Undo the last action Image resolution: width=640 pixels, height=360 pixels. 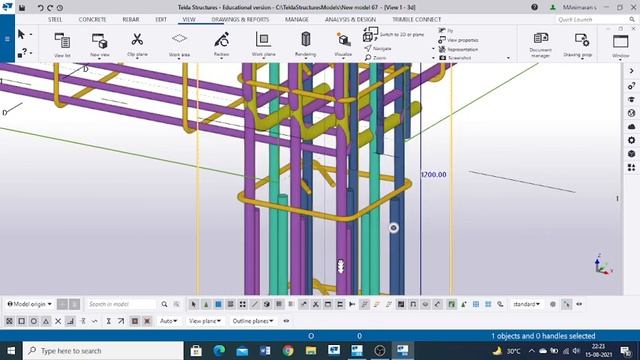click(x=40, y=7)
